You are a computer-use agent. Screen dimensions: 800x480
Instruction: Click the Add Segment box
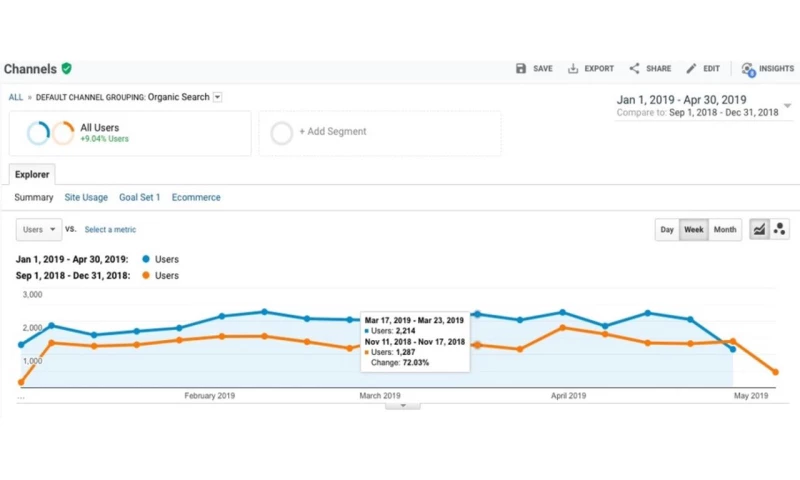click(380, 132)
